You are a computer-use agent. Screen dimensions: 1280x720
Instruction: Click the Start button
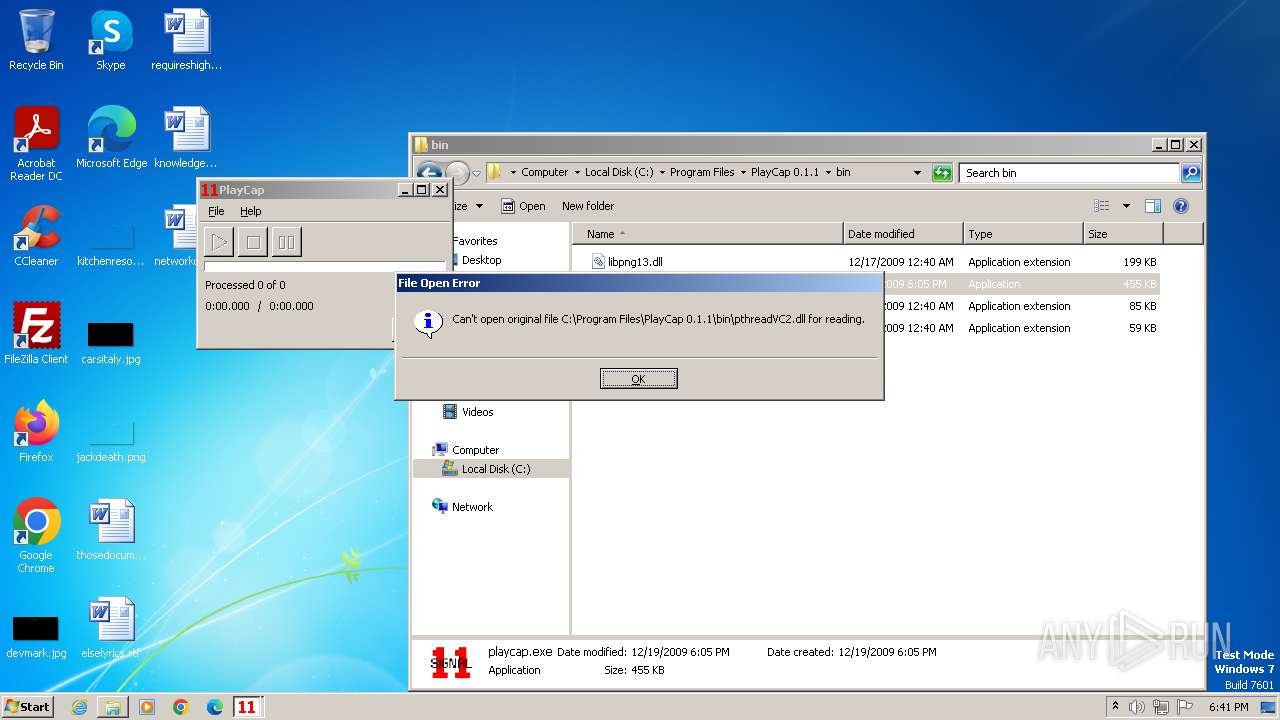(x=28, y=706)
